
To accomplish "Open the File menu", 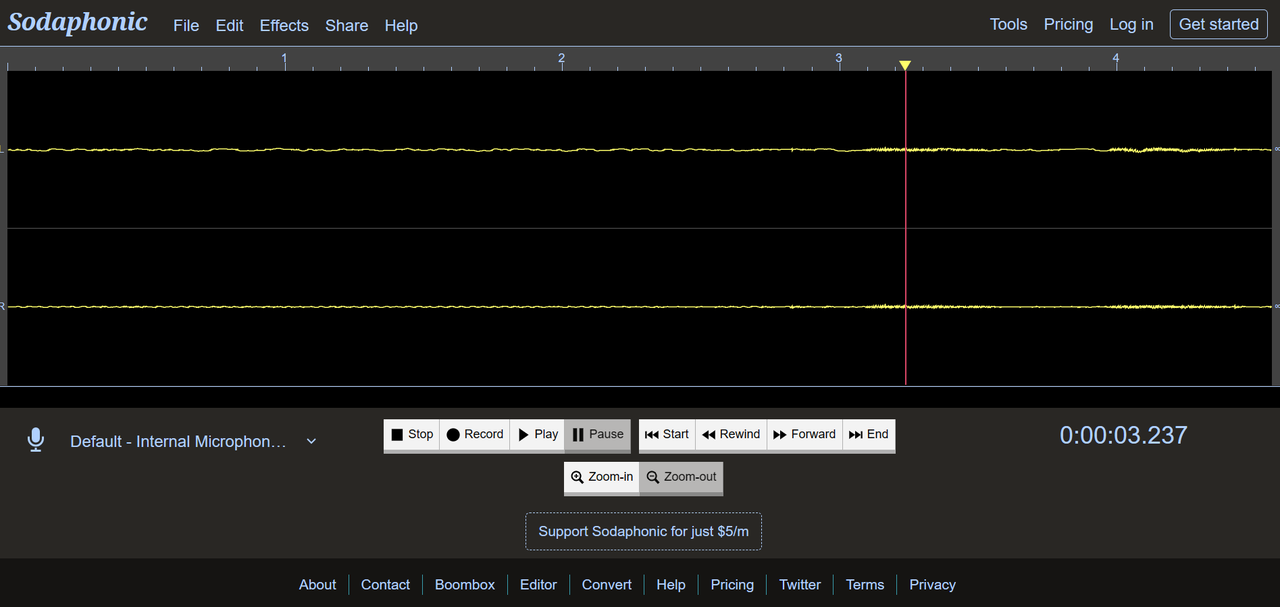I will [186, 25].
